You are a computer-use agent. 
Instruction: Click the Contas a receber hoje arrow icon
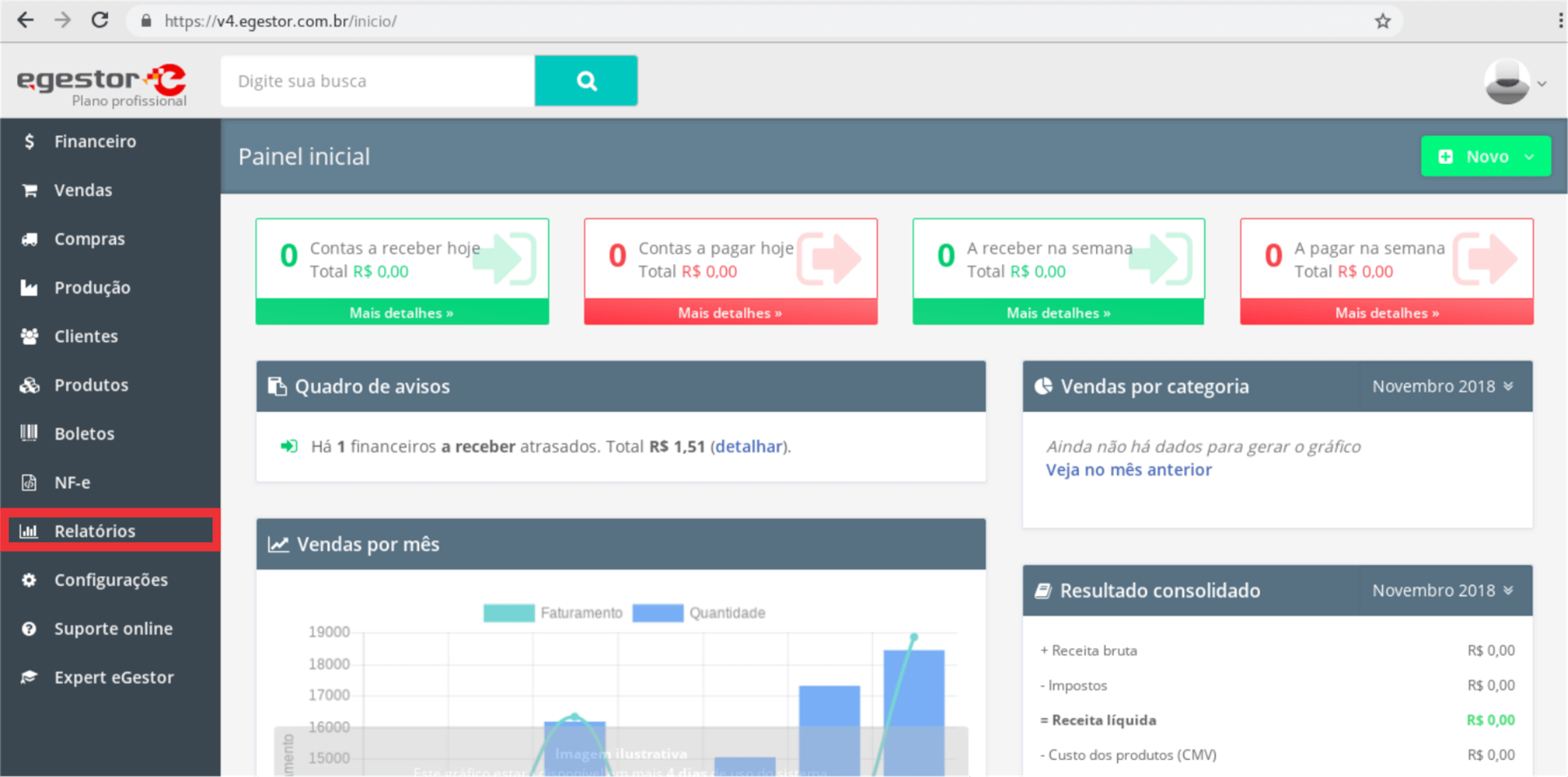tap(505, 259)
